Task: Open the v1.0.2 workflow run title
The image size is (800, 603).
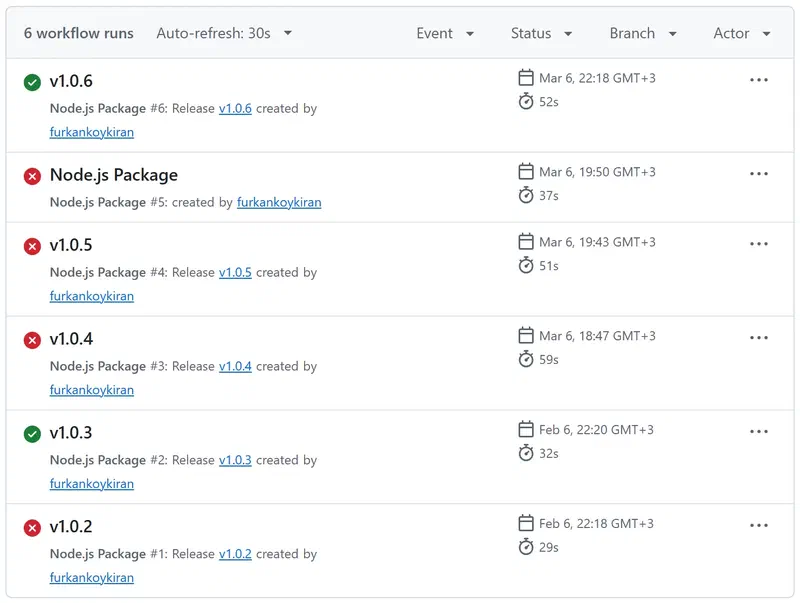Action: [71, 526]
